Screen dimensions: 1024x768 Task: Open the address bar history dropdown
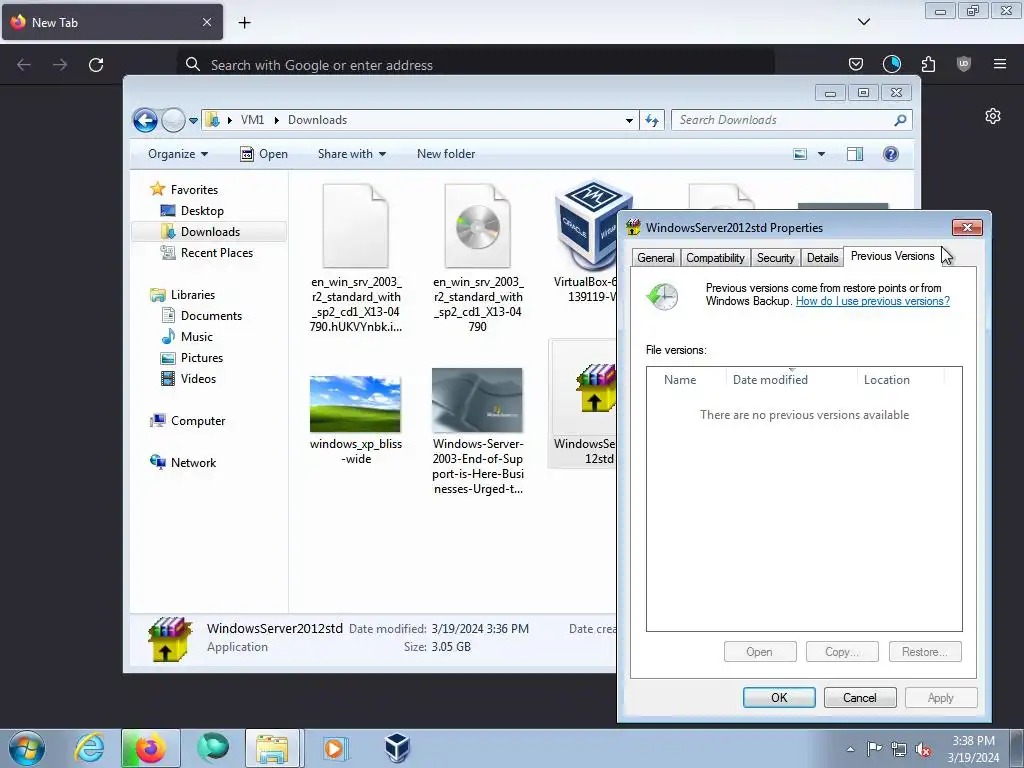[x=629, y=120]
